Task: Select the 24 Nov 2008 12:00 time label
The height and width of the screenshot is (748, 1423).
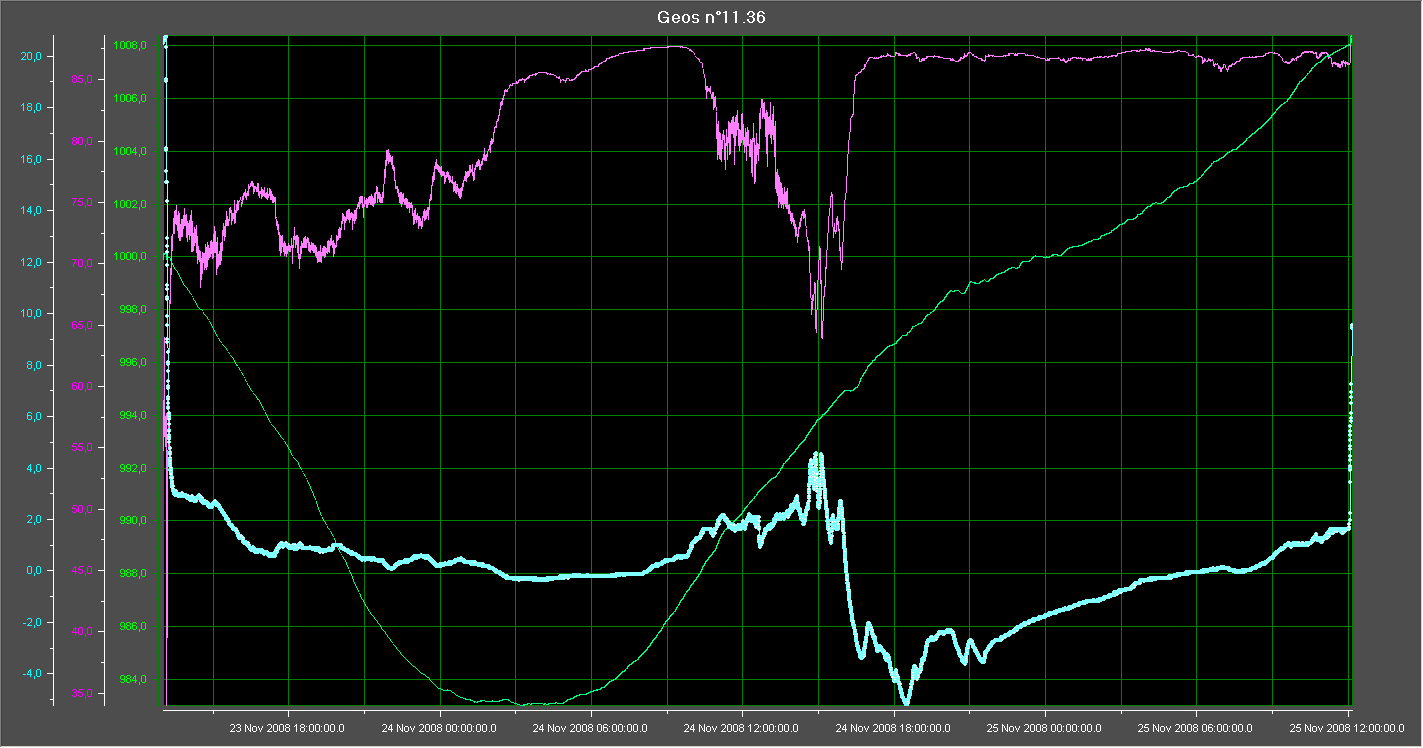Action: tap(741, 729)
